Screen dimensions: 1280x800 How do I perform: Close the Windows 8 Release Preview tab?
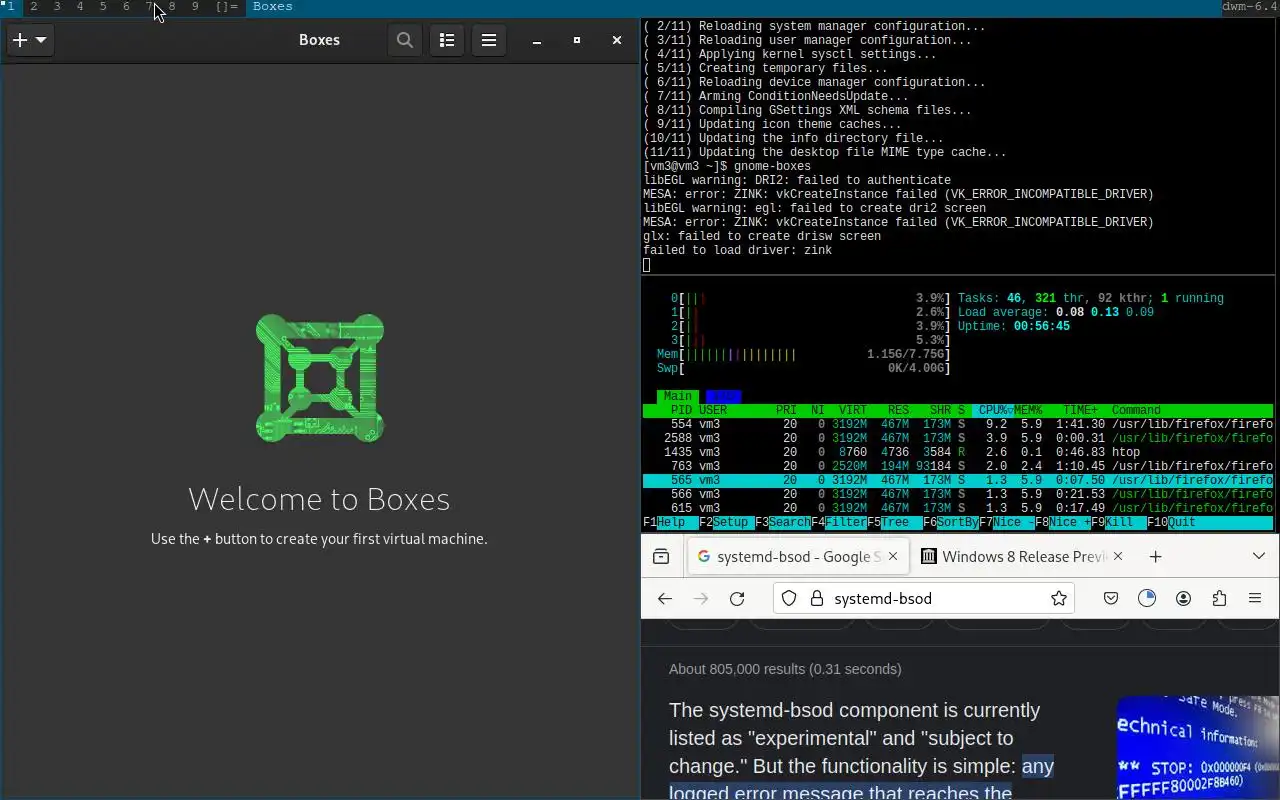1118,556
